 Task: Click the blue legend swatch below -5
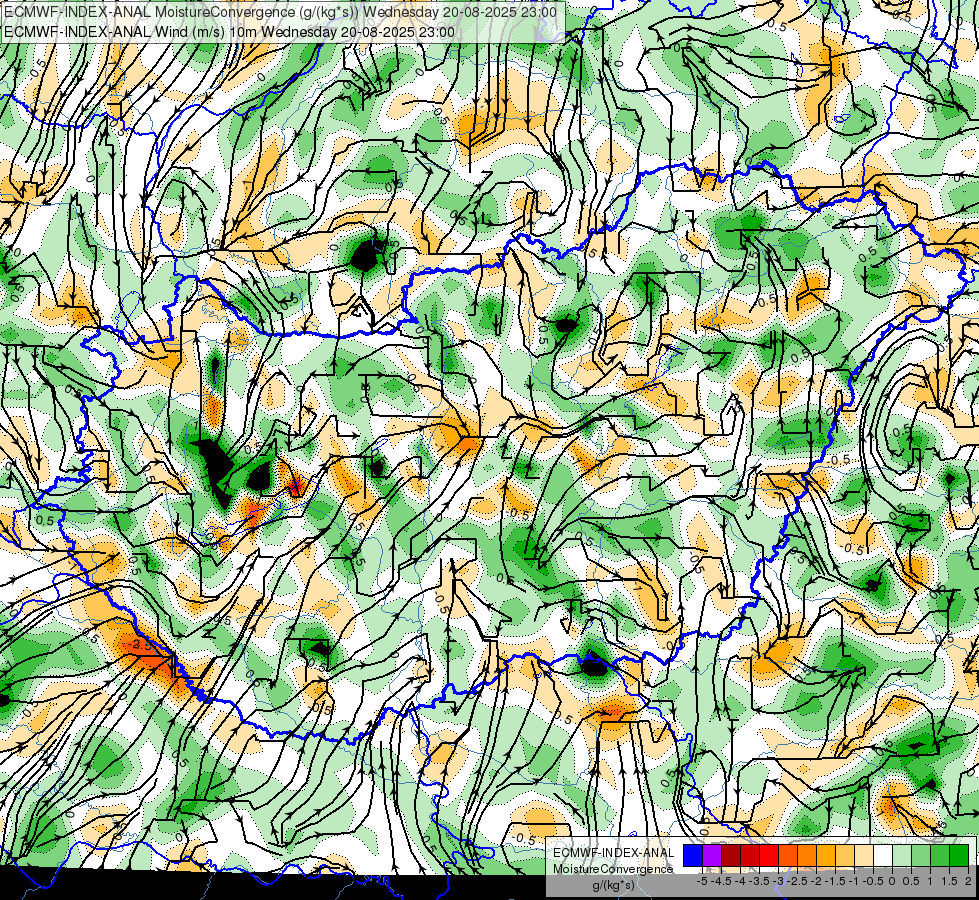click(693, 856)
